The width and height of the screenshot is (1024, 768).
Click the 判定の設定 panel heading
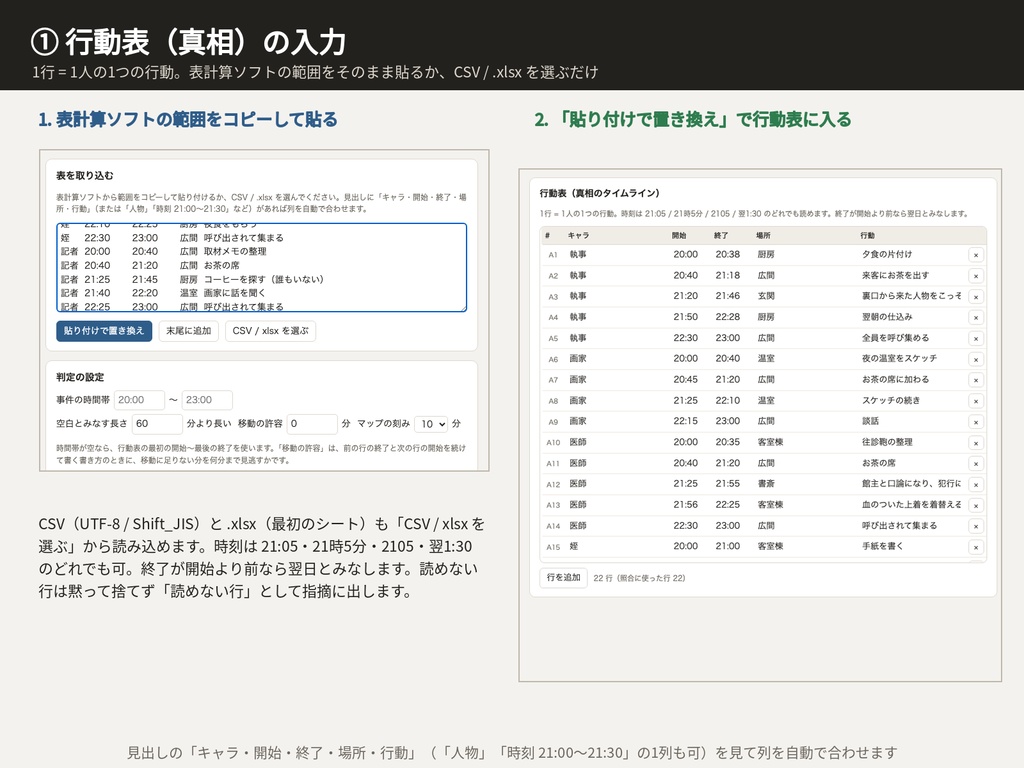pyautogui.click(x=80, y=377)
